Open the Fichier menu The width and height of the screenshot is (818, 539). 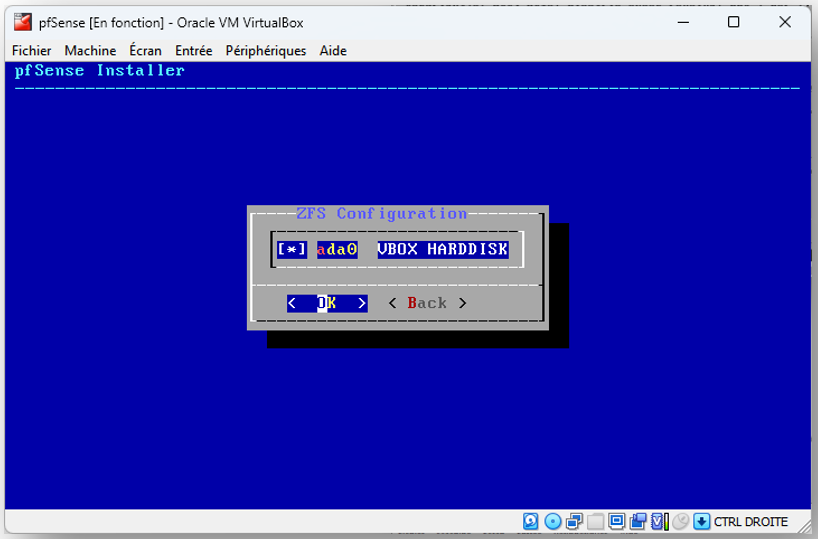[31, 51]
